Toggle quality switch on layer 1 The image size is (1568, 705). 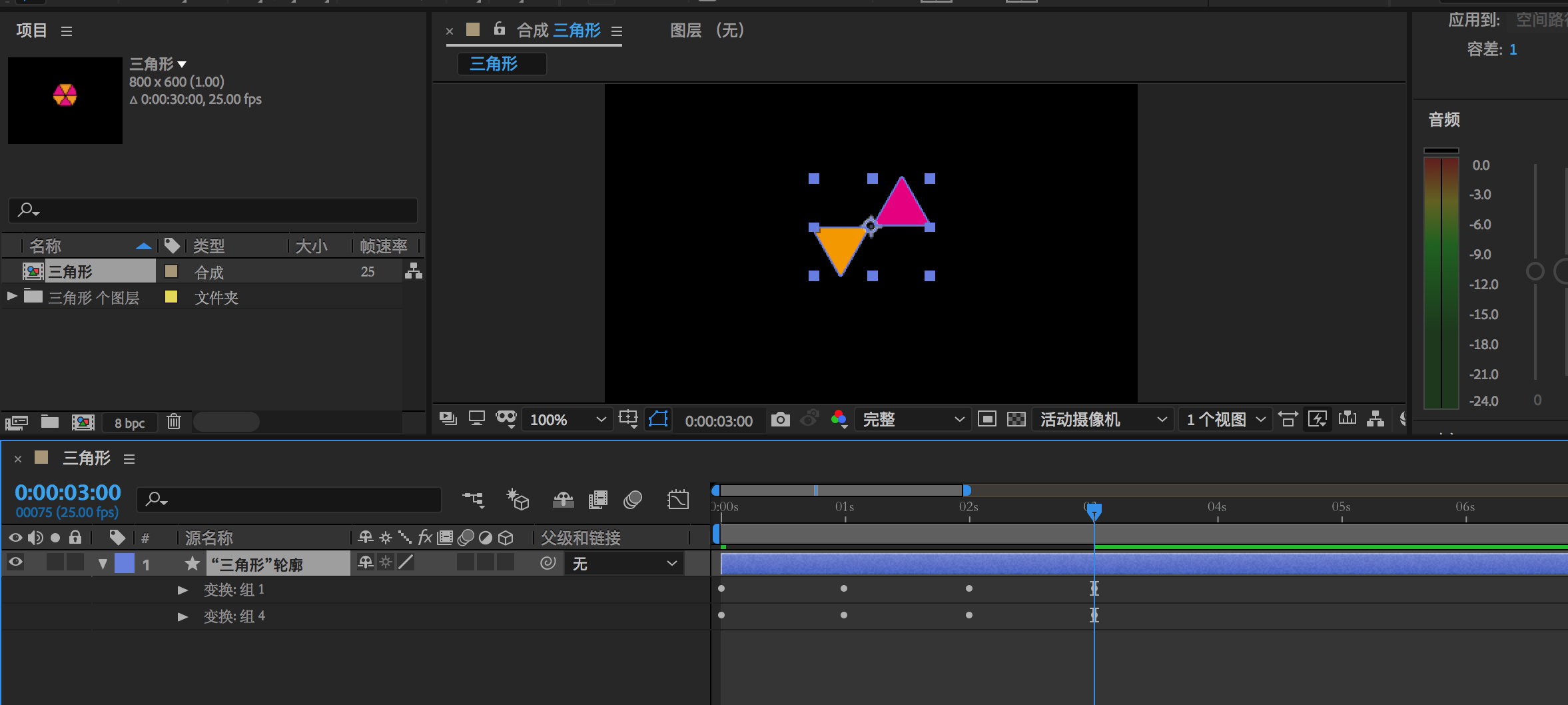[x=406, y=562]
